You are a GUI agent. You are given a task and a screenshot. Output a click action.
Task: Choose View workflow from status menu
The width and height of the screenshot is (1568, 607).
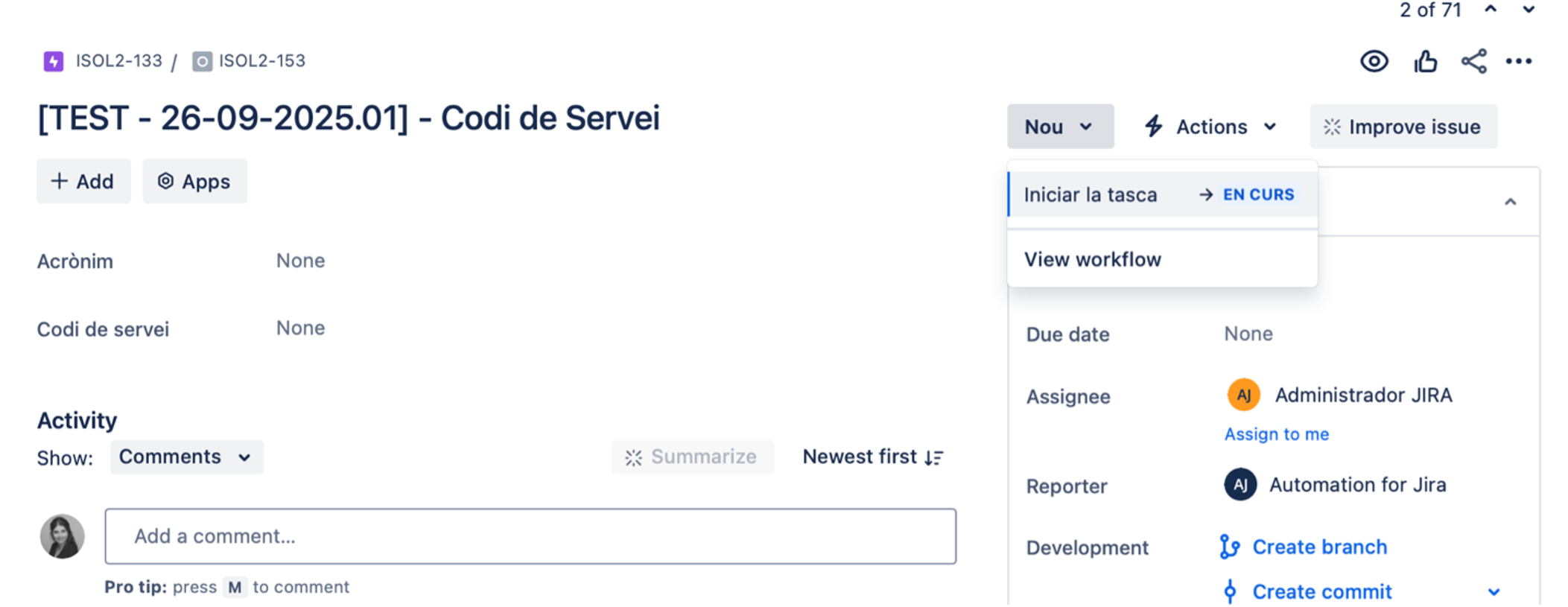[x=1092, y=259]
